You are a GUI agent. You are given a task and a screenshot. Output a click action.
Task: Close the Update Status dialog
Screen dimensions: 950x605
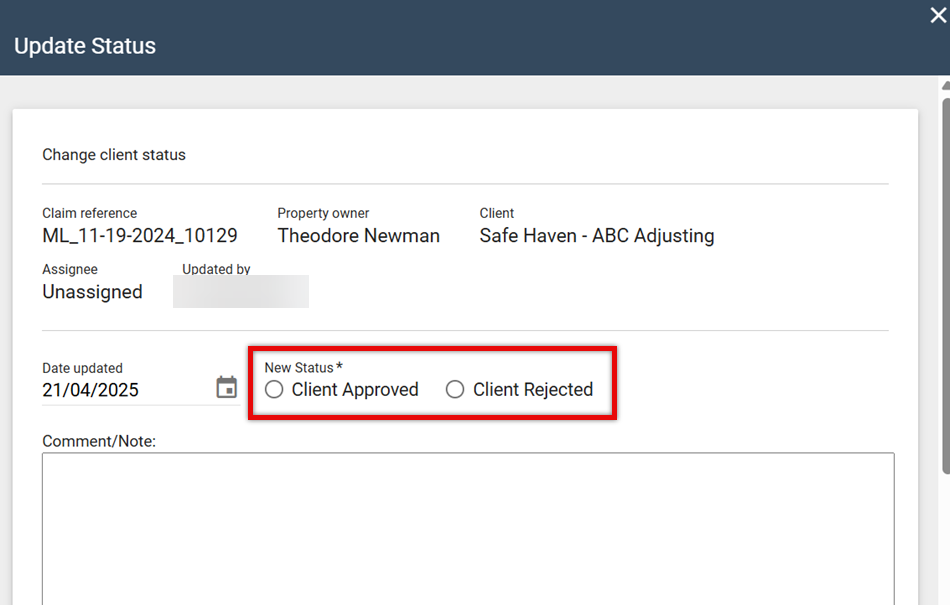[938, 15]
